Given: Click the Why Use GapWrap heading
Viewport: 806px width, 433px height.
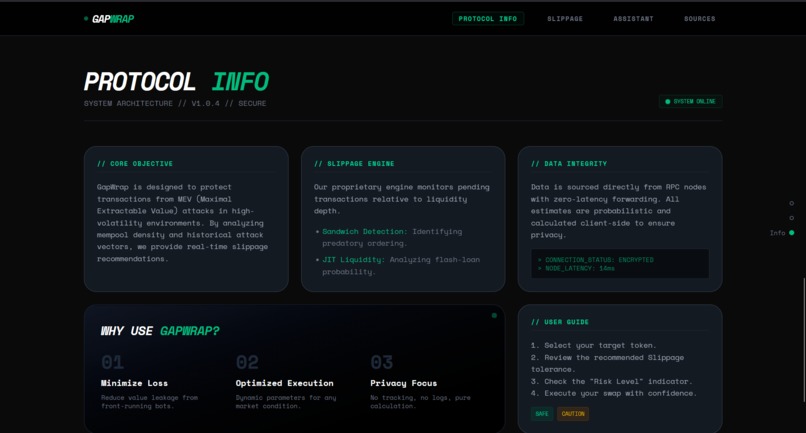Looking at the screenshot, I should coord(160,331).
